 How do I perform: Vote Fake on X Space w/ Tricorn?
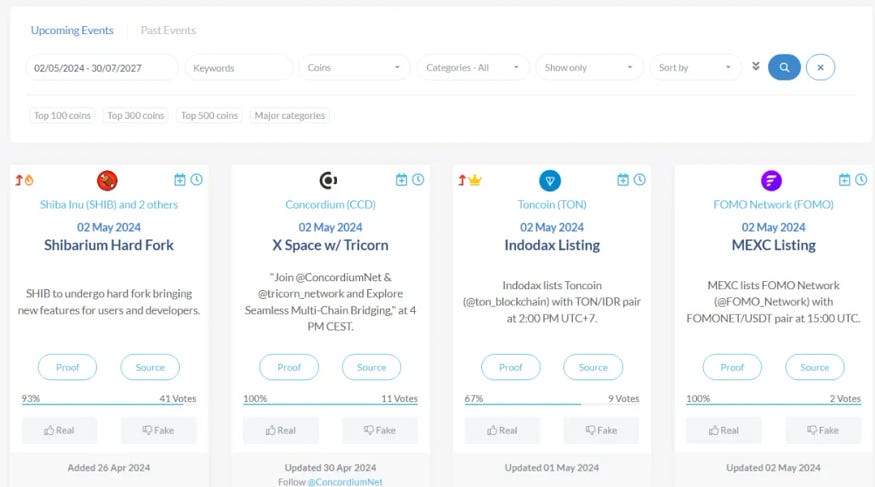380,430
